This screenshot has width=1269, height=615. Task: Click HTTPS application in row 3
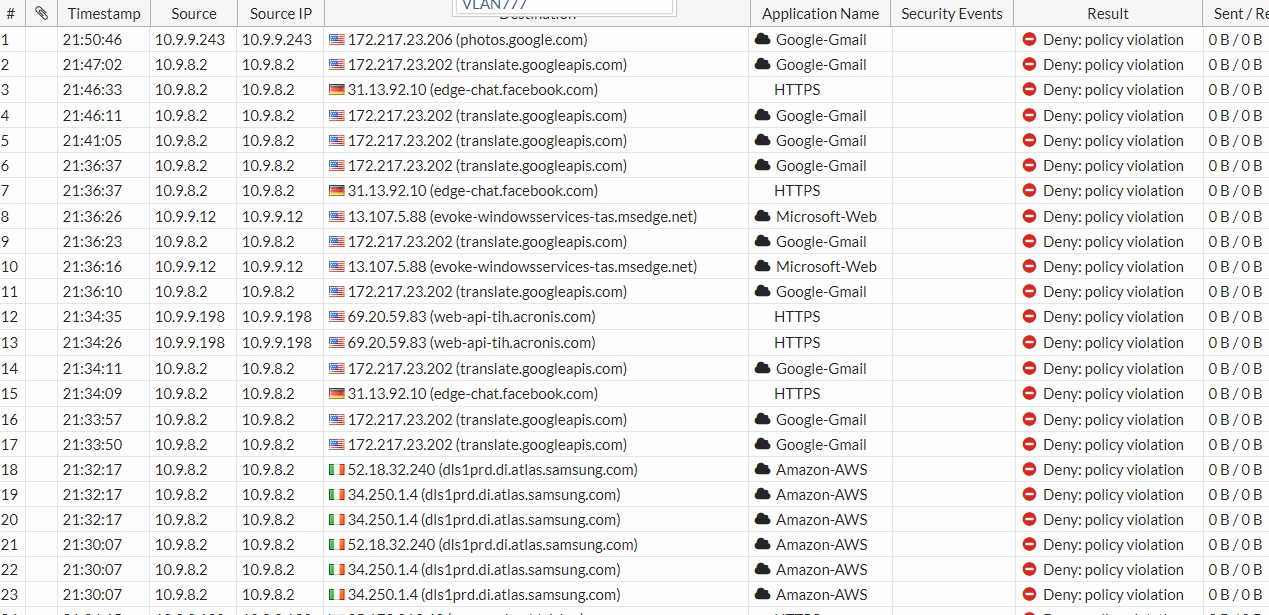[x=797, y=90]
